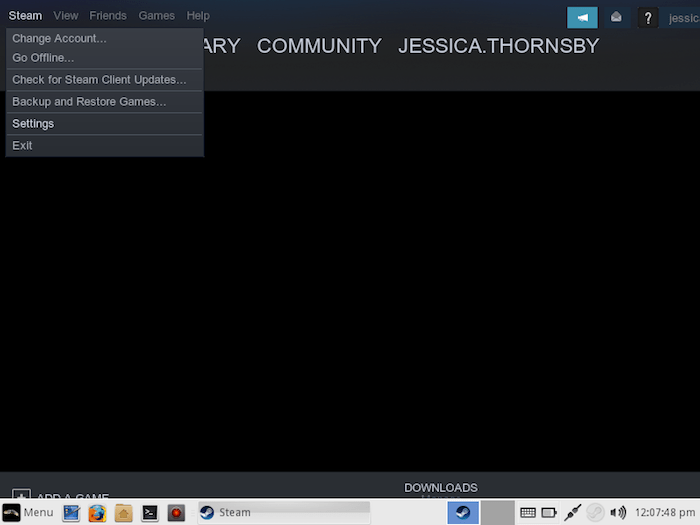Launch Firefox from the taskbar

coord(97,512)
